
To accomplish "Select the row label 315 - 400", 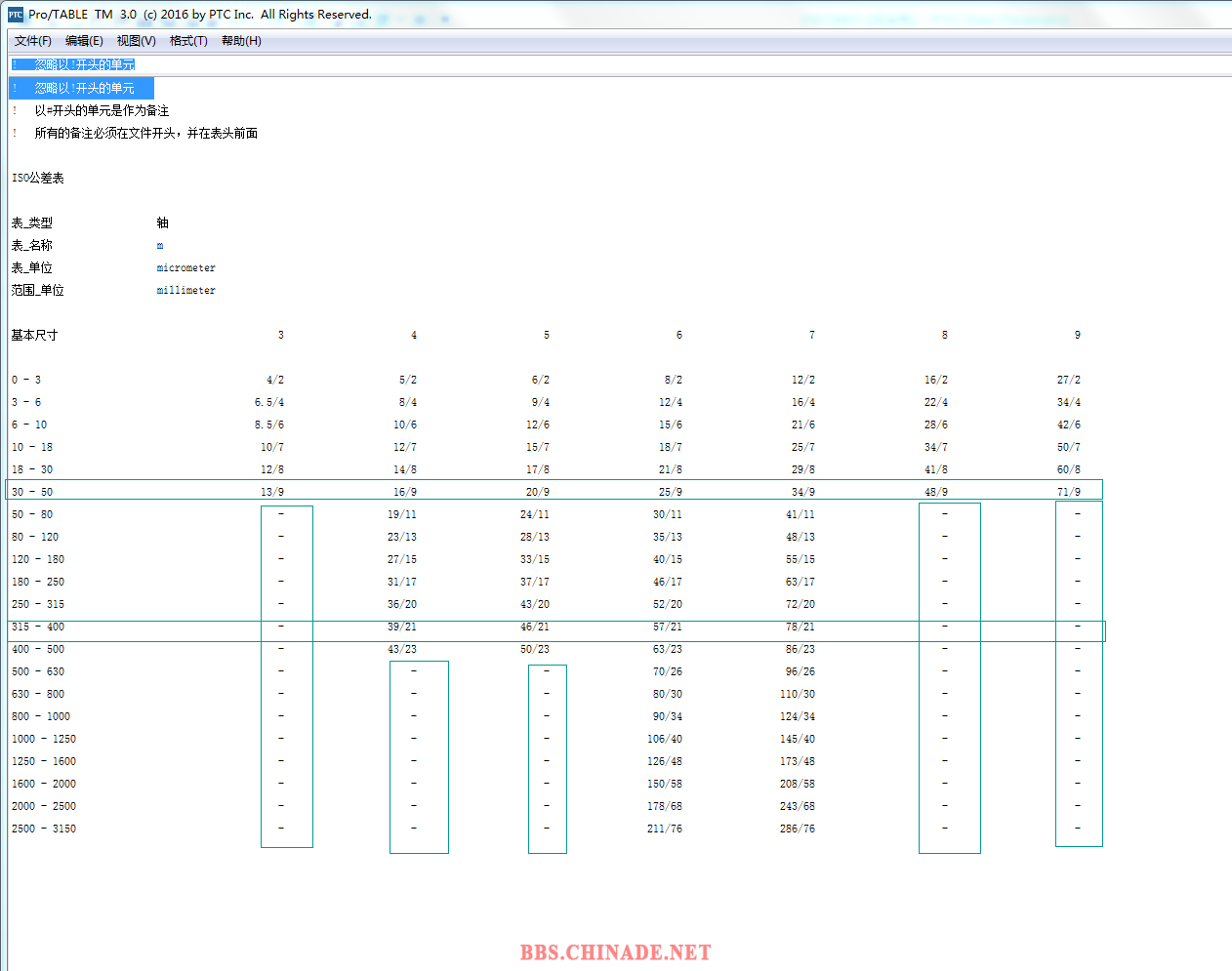I will click(x=38, y=627).
